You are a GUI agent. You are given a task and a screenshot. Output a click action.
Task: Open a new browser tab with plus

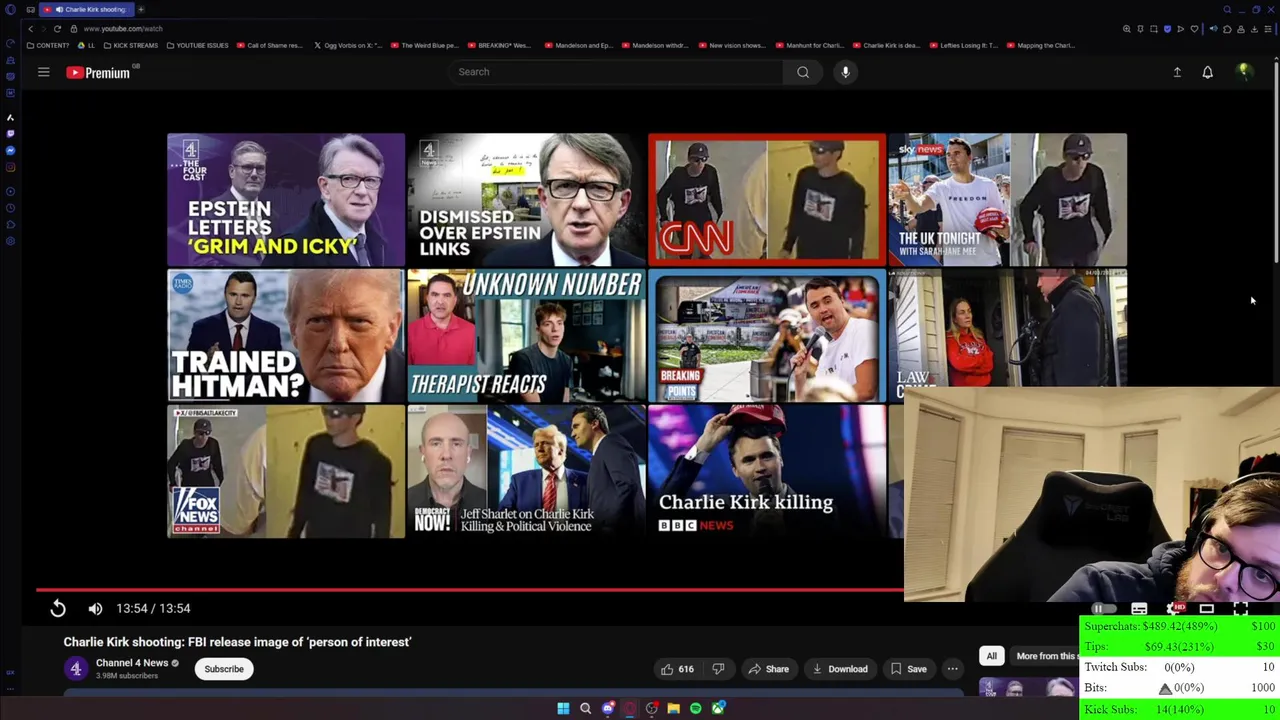(x=141, y=9)
